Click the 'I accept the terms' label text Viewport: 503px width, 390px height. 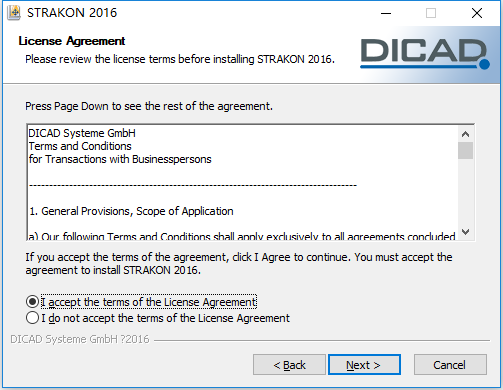149,302
